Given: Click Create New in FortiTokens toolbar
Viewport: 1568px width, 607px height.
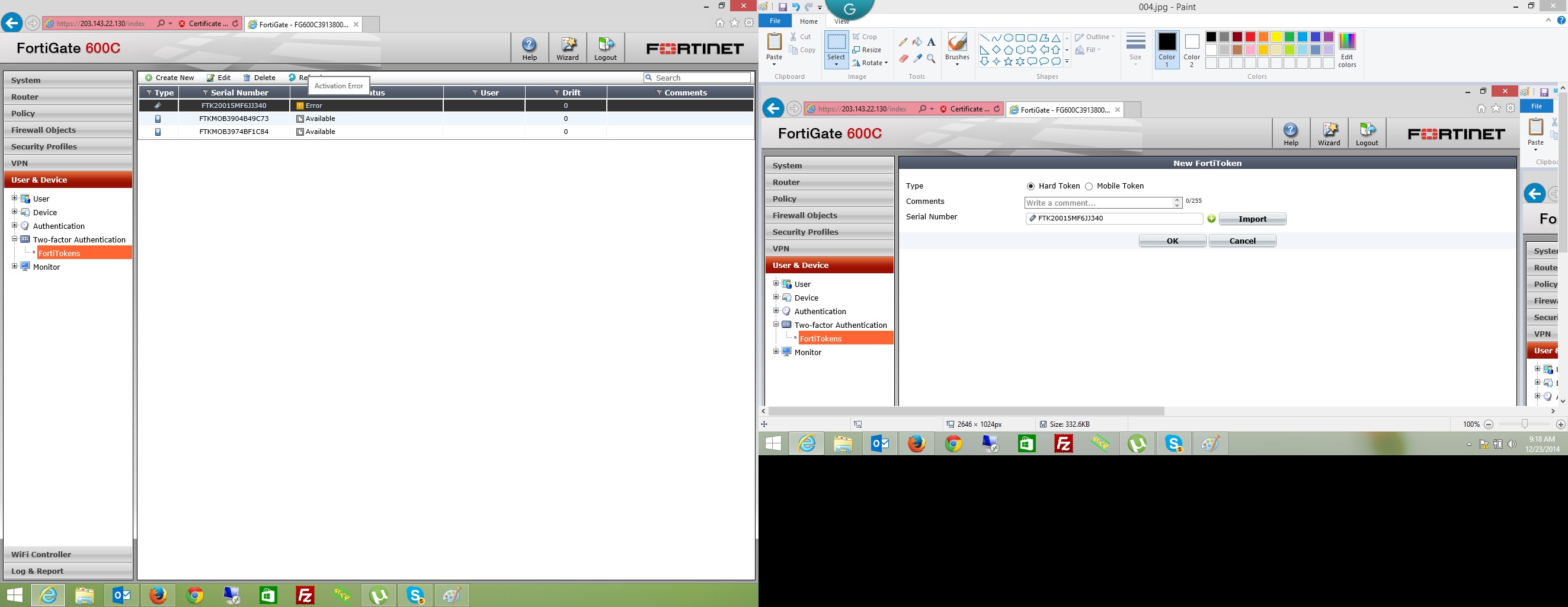Looking at the screenshot, I should (x=170, y=78).
